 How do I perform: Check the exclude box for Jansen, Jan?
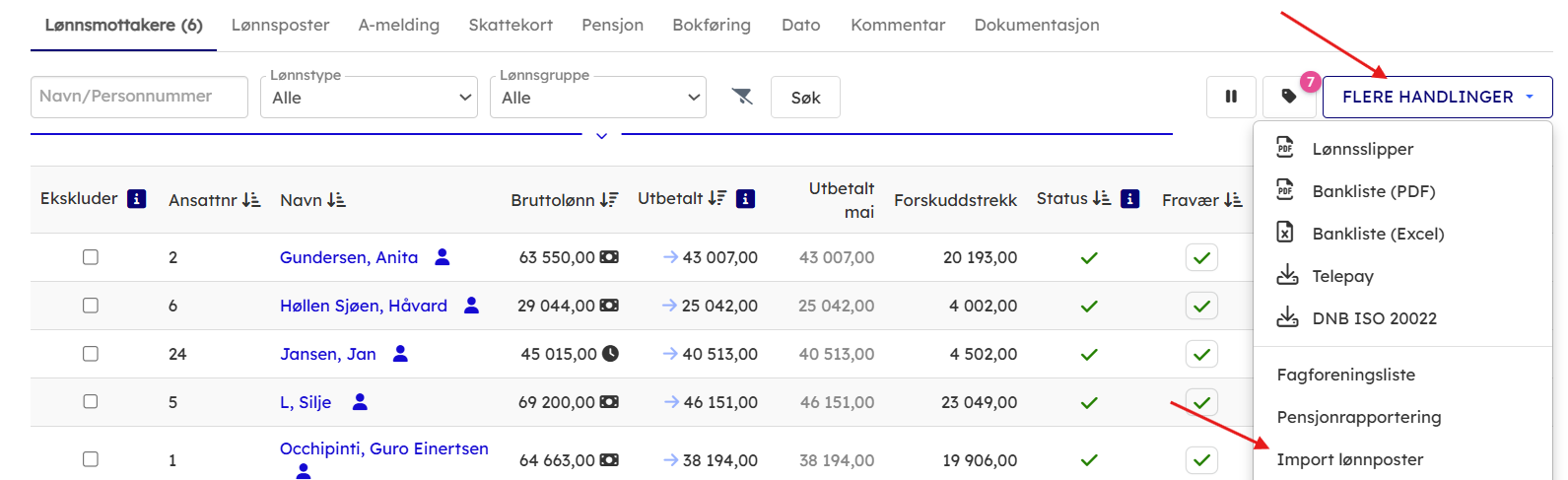91,354
